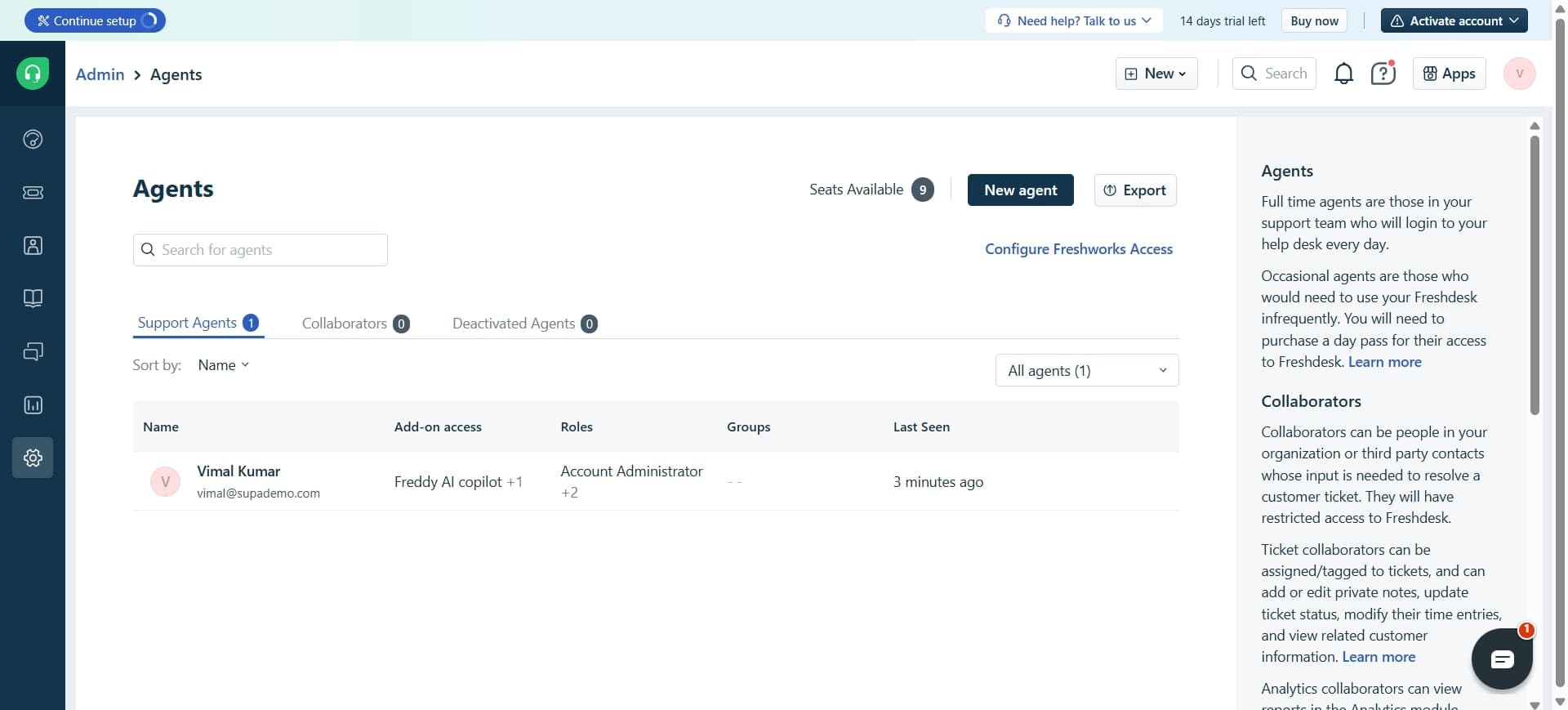
Task: Open the Sort by Name dropdown
Action: [223, 365]
